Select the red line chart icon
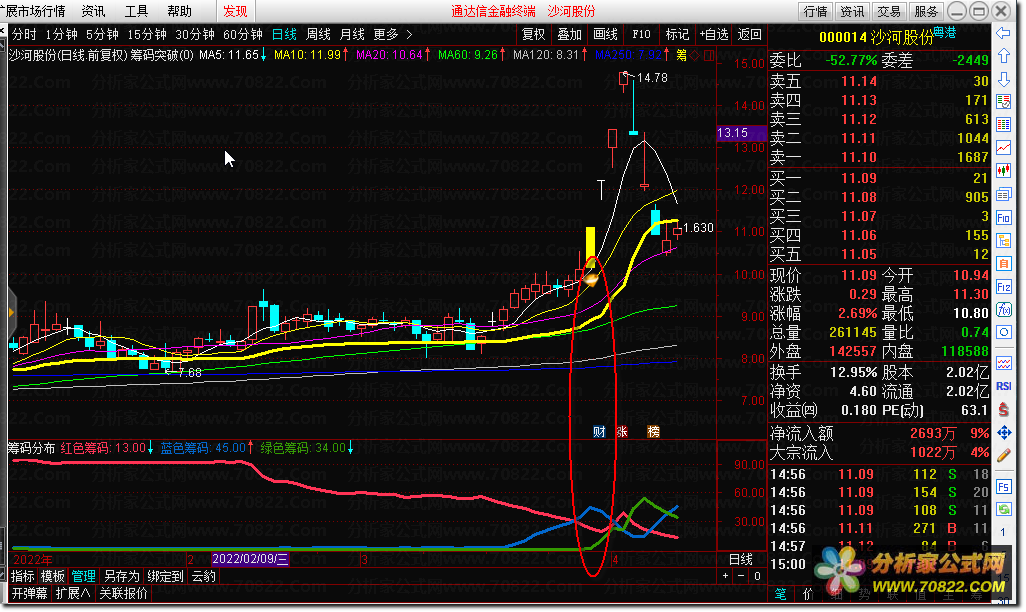1026x612 pixels. (x=1003, y=148)
